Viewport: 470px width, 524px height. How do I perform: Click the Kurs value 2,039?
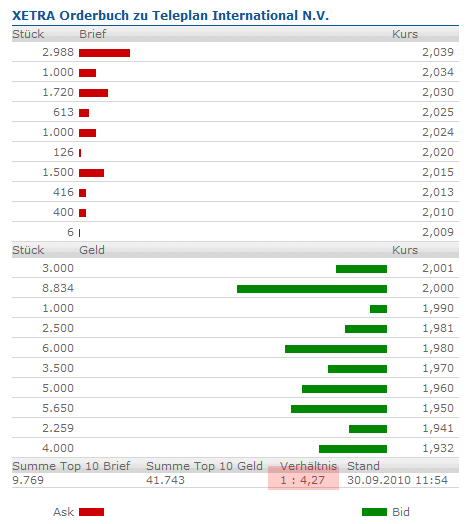(438, 52)
